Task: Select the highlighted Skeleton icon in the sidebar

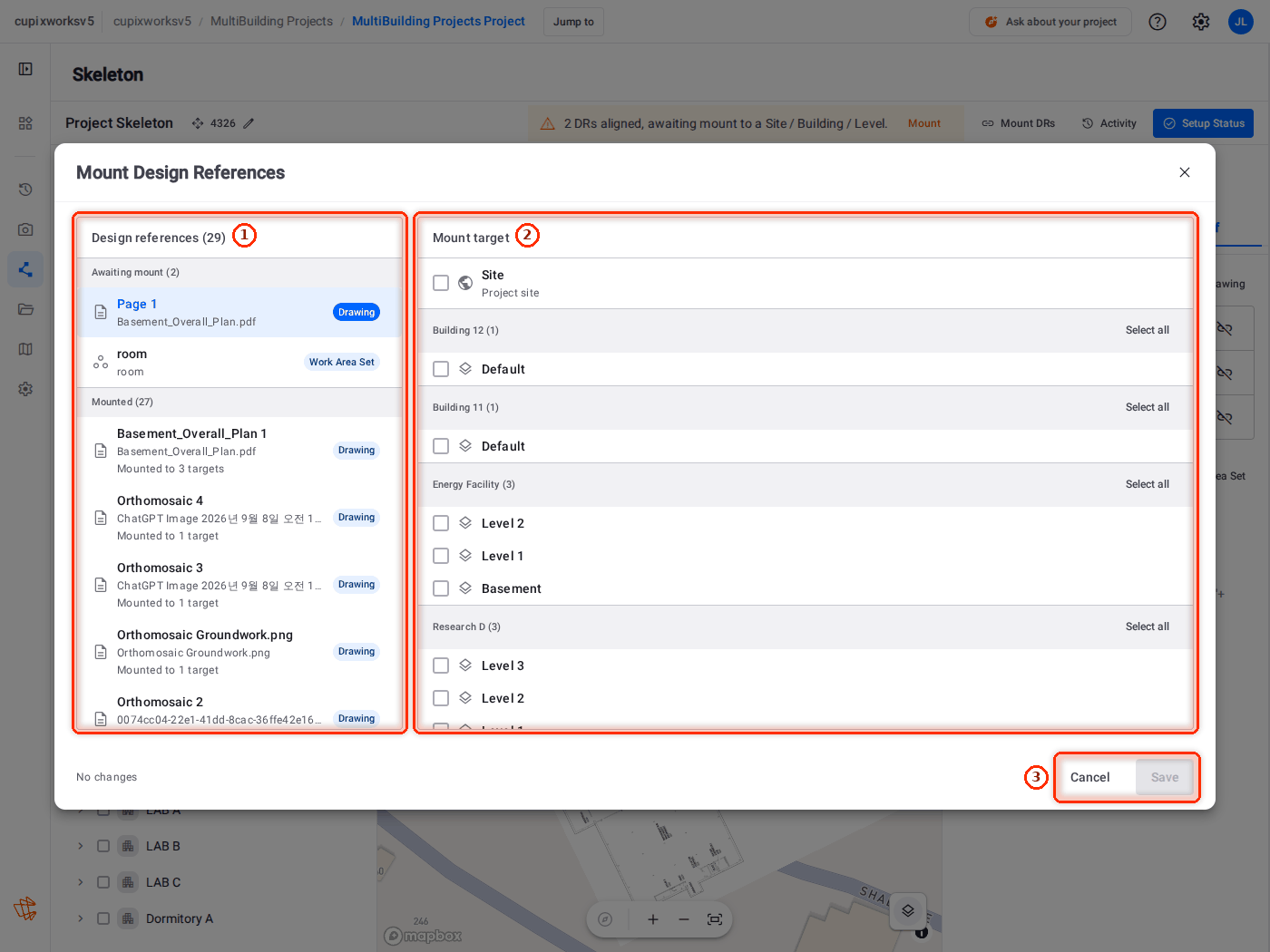Action: click(x=25, y=269)
